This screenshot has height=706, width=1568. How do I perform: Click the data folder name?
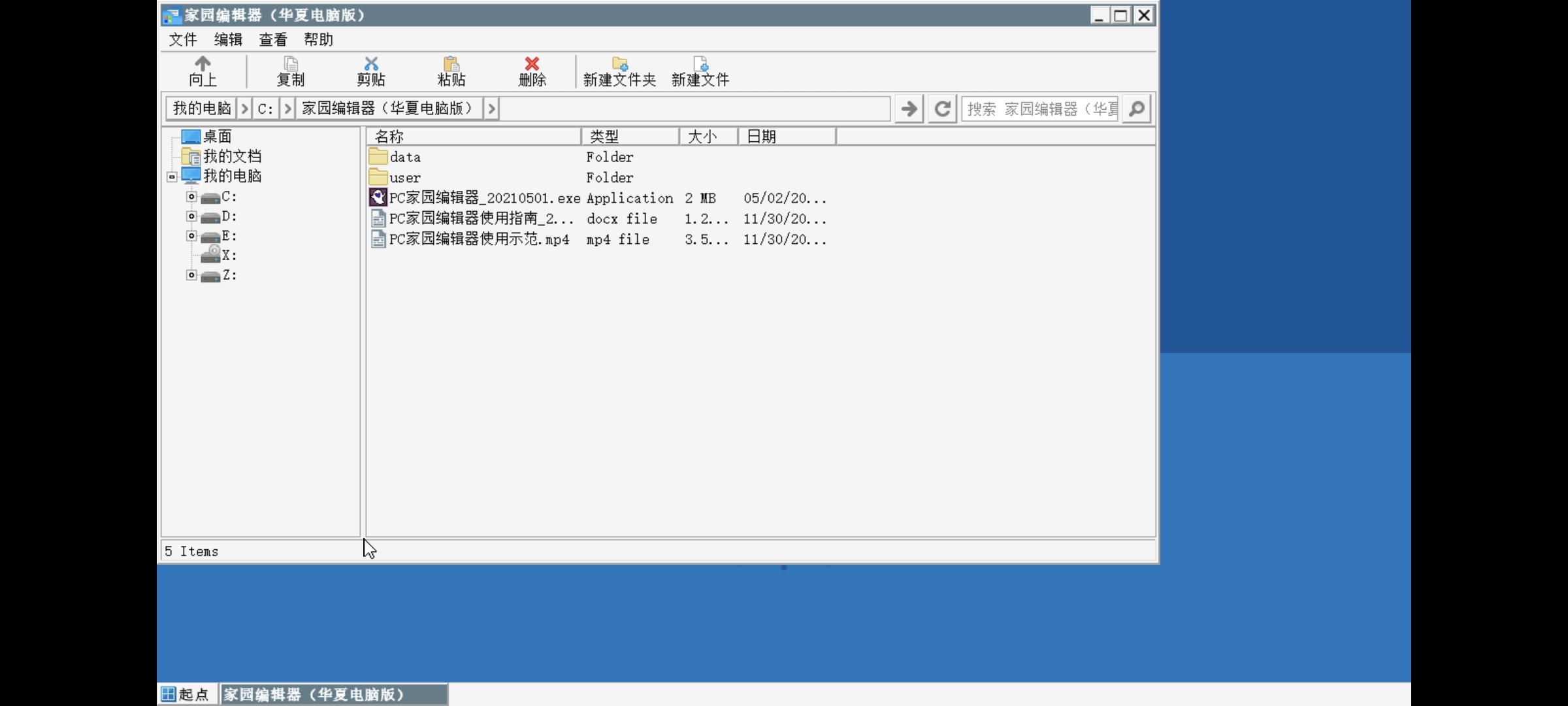[x=405, y=157]
